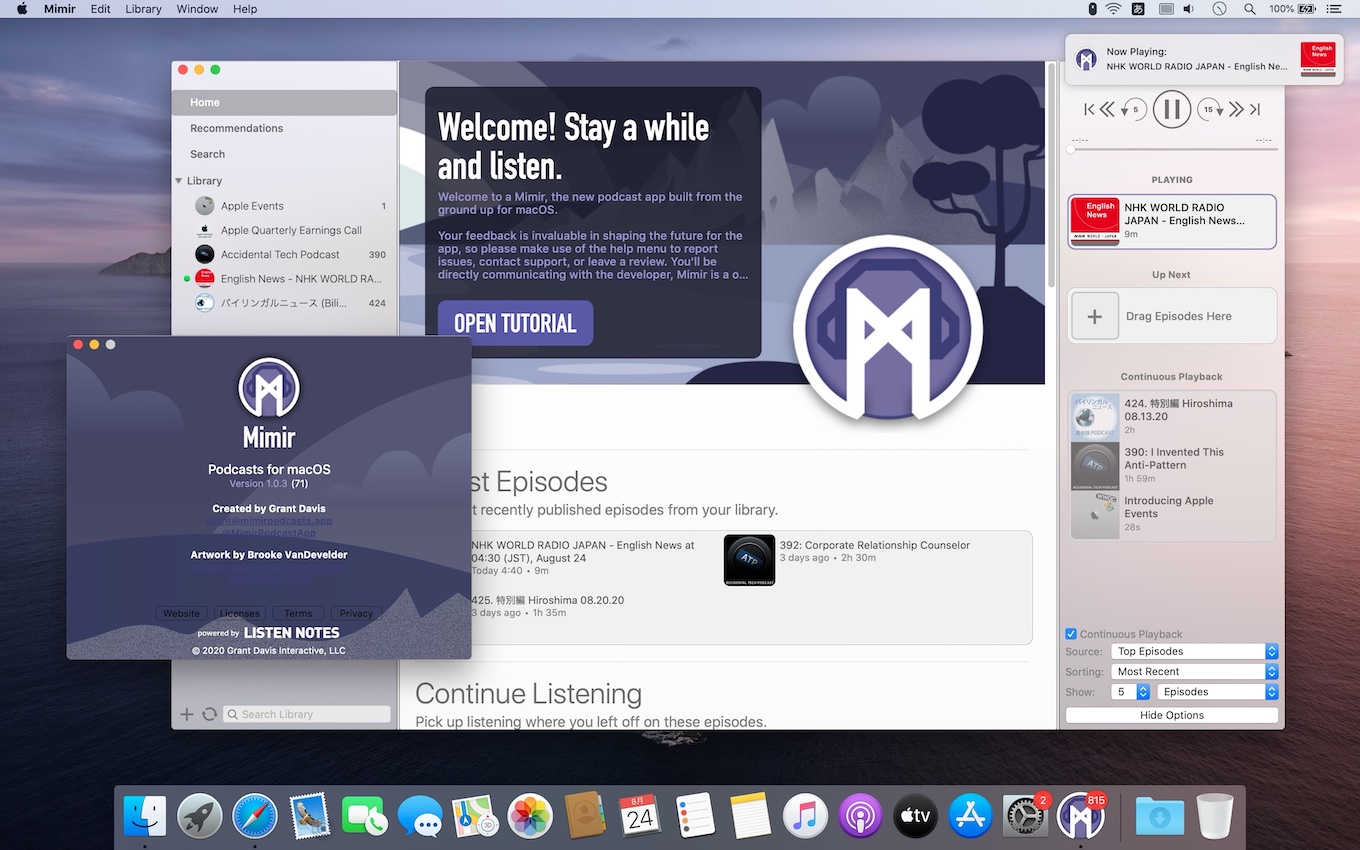Click Licenses button in About window
Image resolution: width=1360 pixels, height=850 pixels.
pos(240,613)
